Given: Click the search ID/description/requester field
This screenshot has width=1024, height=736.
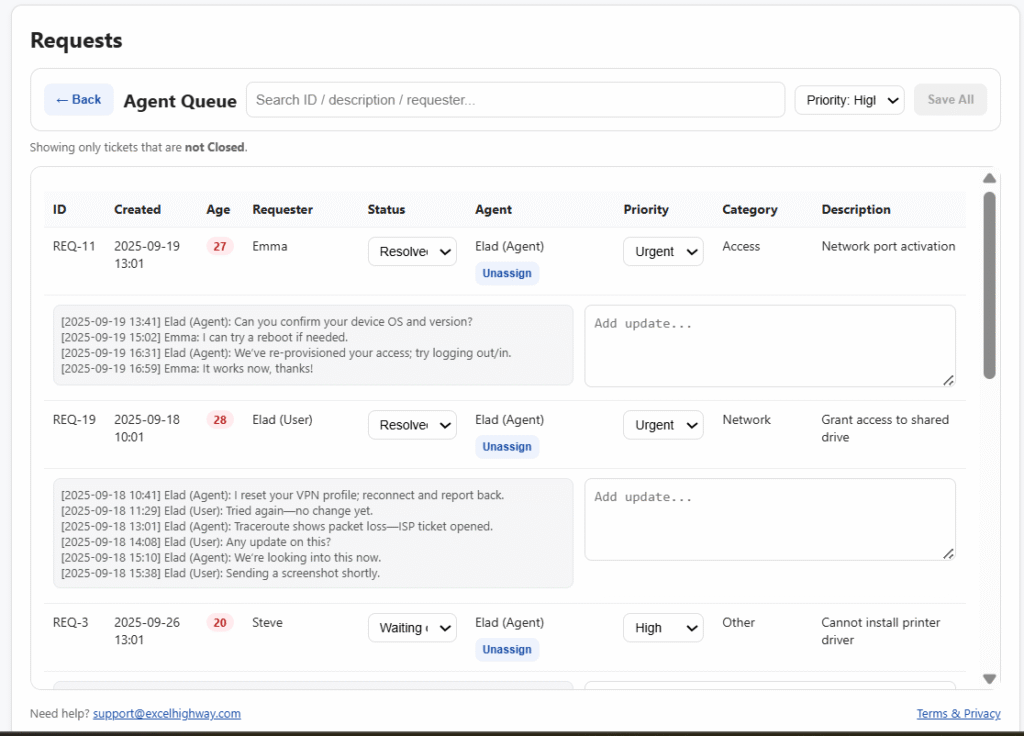Looking at the screenshot, I should tap(515, 100).
